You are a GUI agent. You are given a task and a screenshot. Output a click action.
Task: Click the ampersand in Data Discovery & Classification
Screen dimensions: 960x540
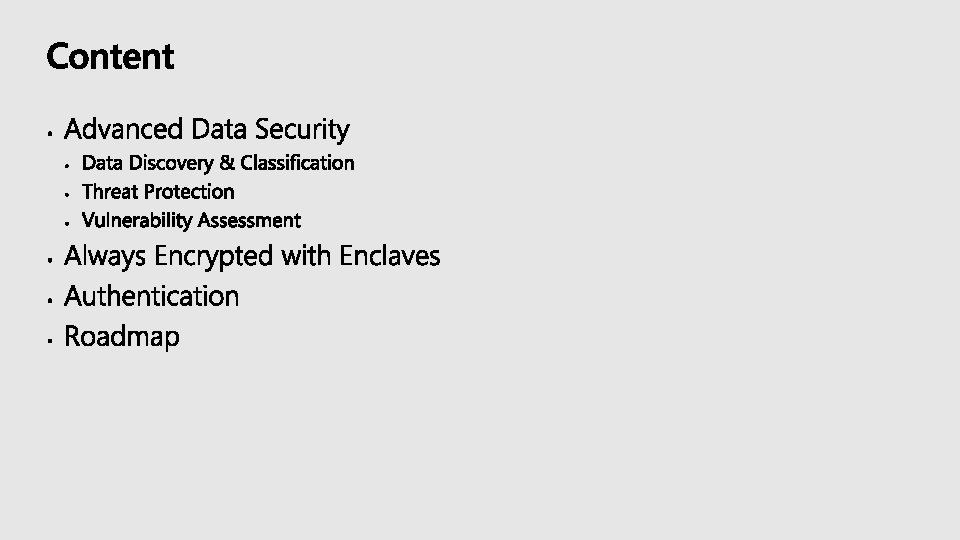(227, 163)
